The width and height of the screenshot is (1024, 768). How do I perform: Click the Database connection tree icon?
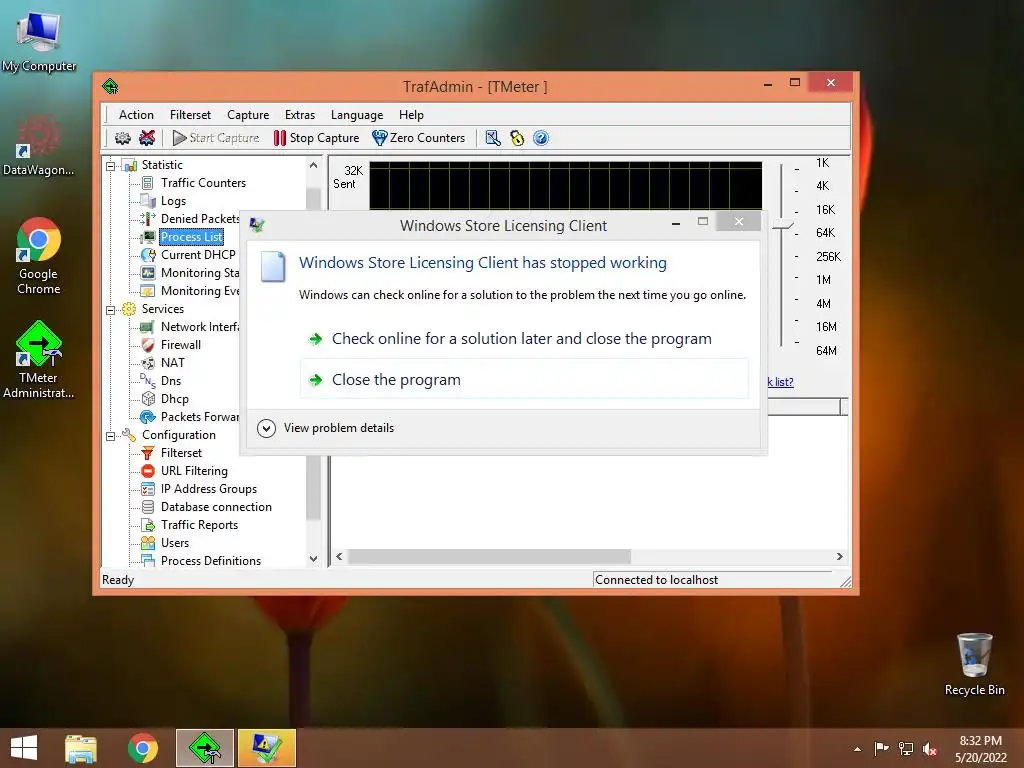coord(148,507)
